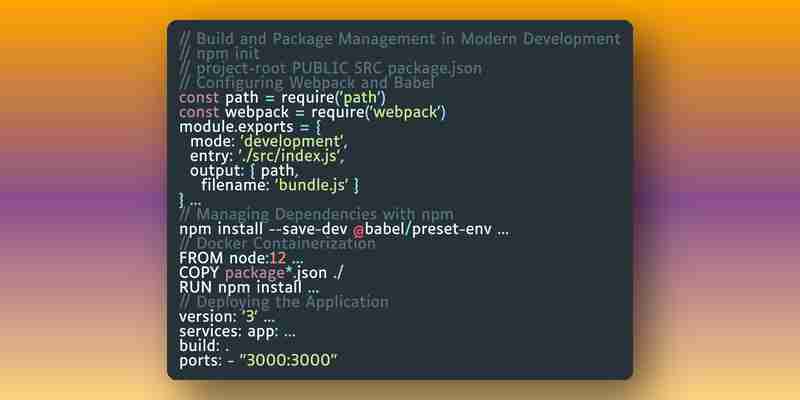Screen dimensions: 800x400
Task: Click the 'Build and Package Management' comment line
Action: click(400, 39)
